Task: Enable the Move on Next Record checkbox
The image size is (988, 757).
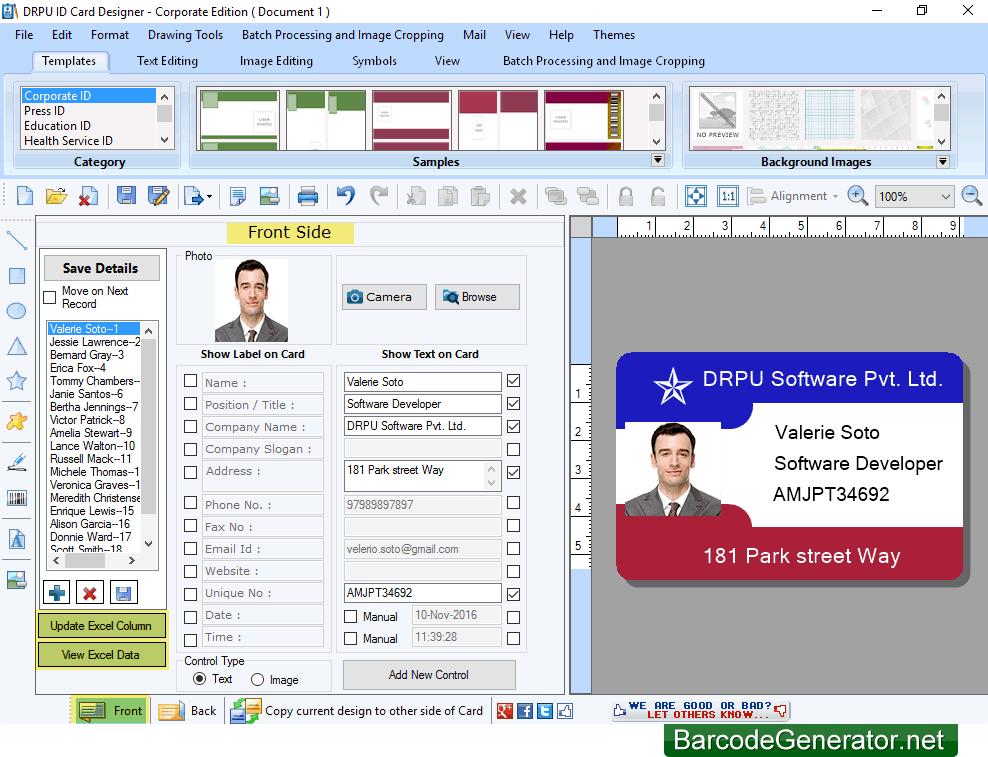Action: pos(50,298)
